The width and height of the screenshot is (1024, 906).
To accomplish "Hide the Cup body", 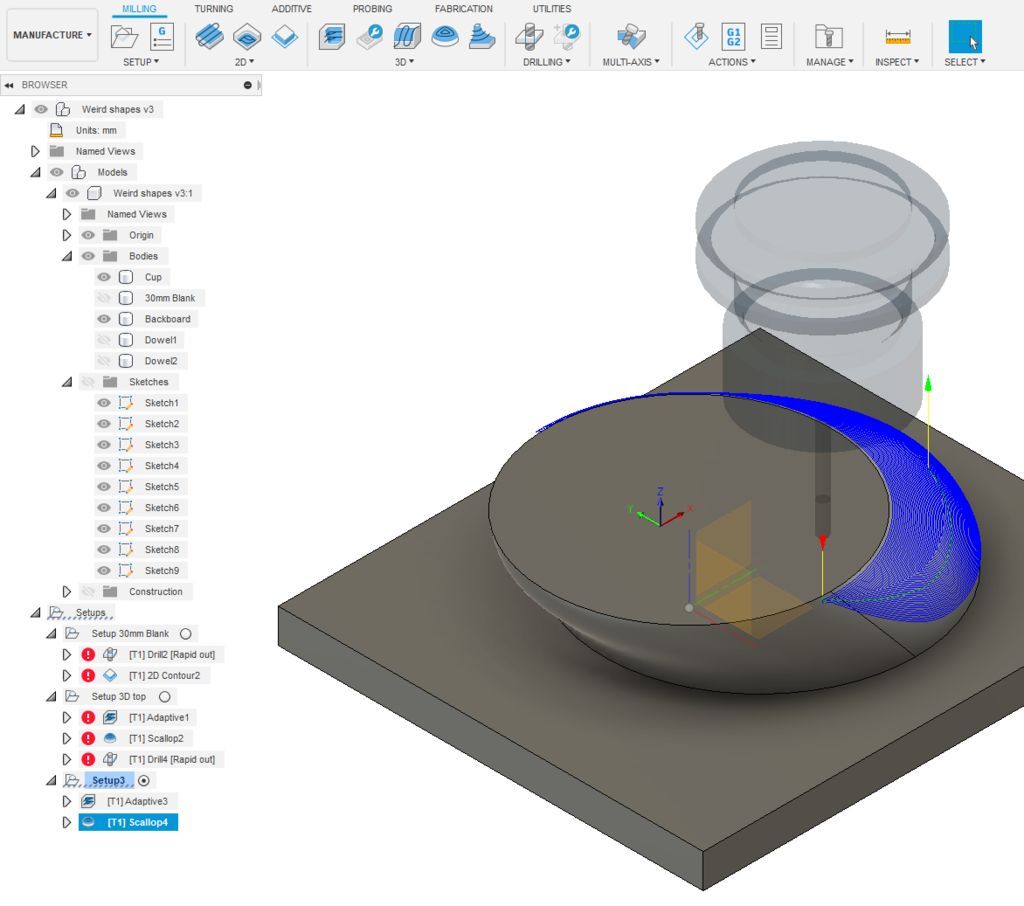I will tap(104, 277).
